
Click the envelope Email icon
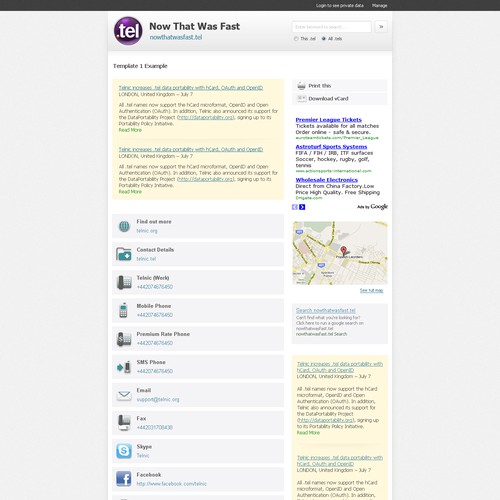point(124,395)
